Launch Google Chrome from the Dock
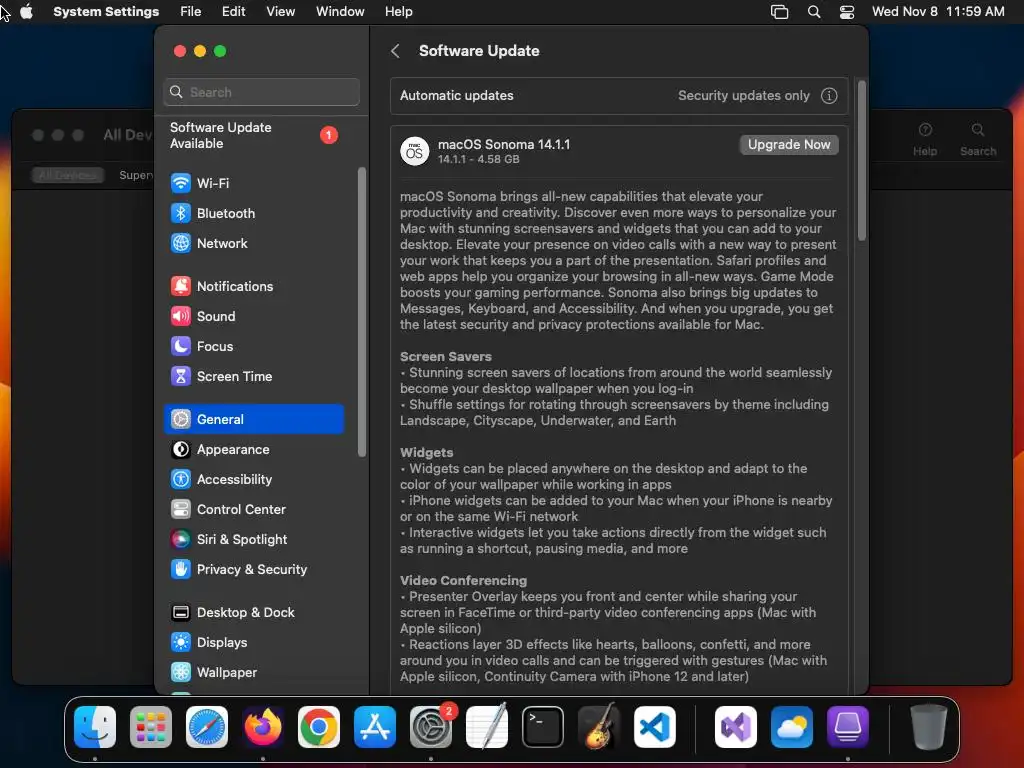 point(319,727)
